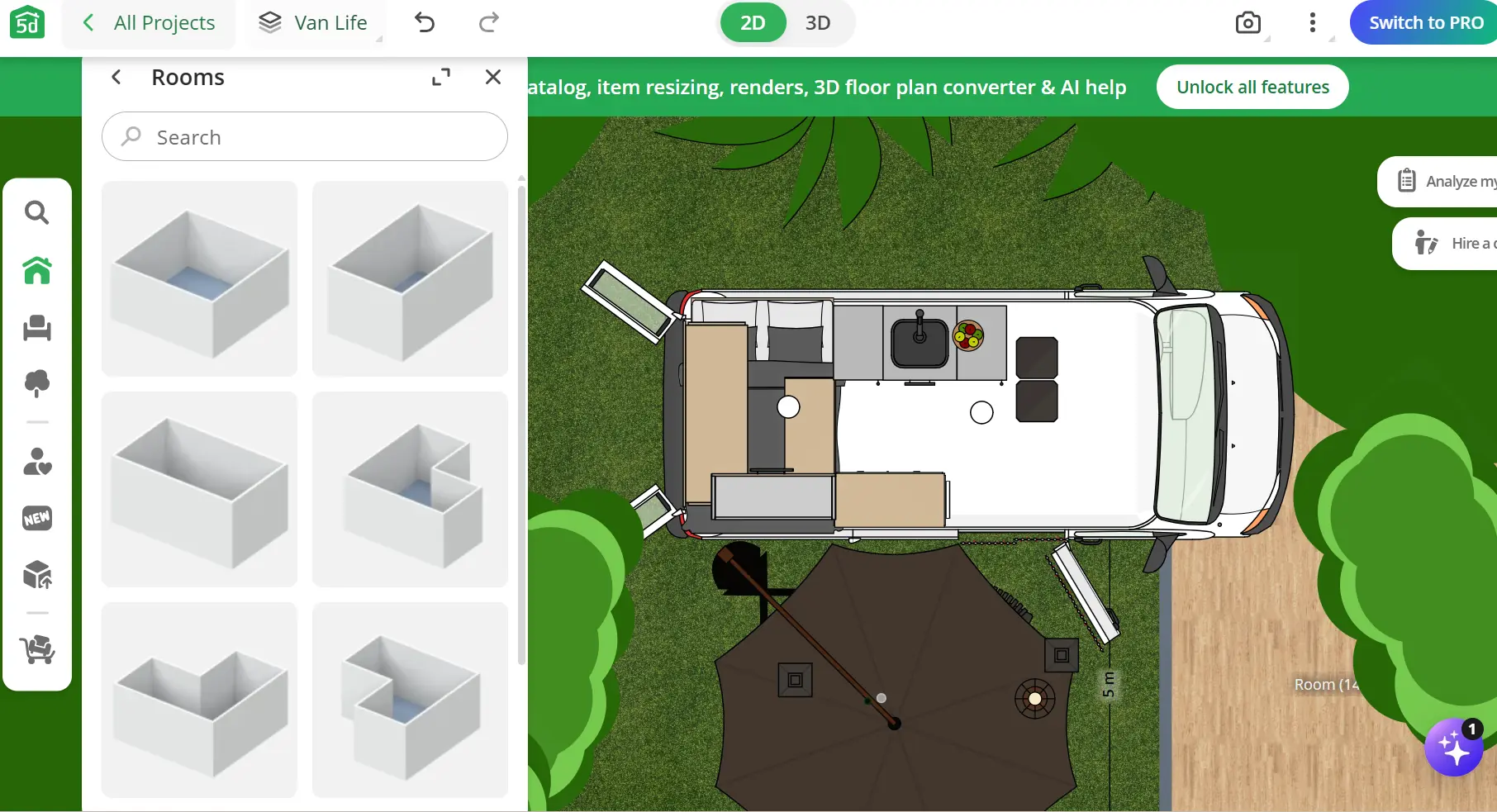The height and width of the screenshot is (812, 1497).
Task: Open the search tool in left sidebar
Action: point(36,213)
